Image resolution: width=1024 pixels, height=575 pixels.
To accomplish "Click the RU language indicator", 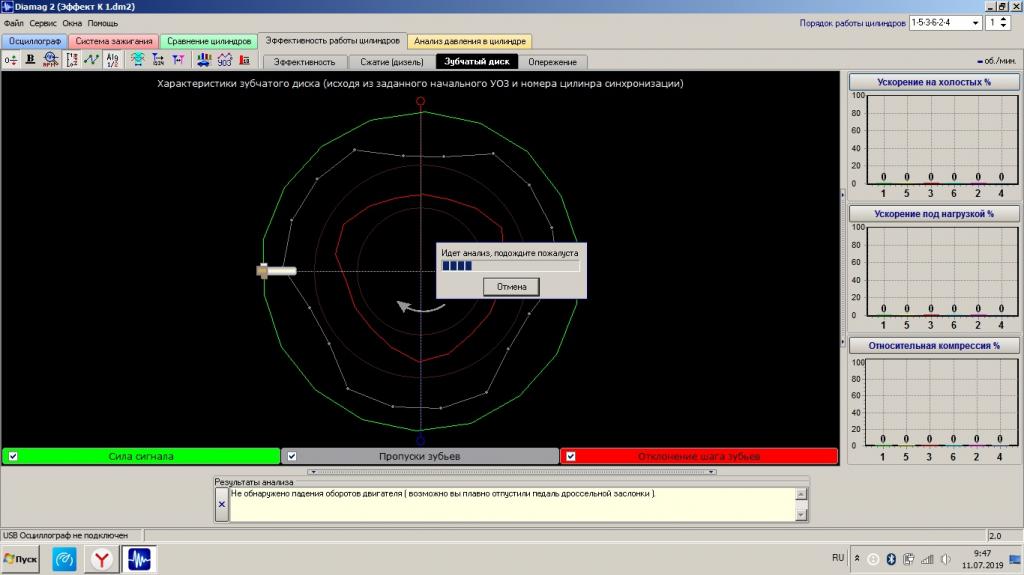I will (x=838, y=558).
